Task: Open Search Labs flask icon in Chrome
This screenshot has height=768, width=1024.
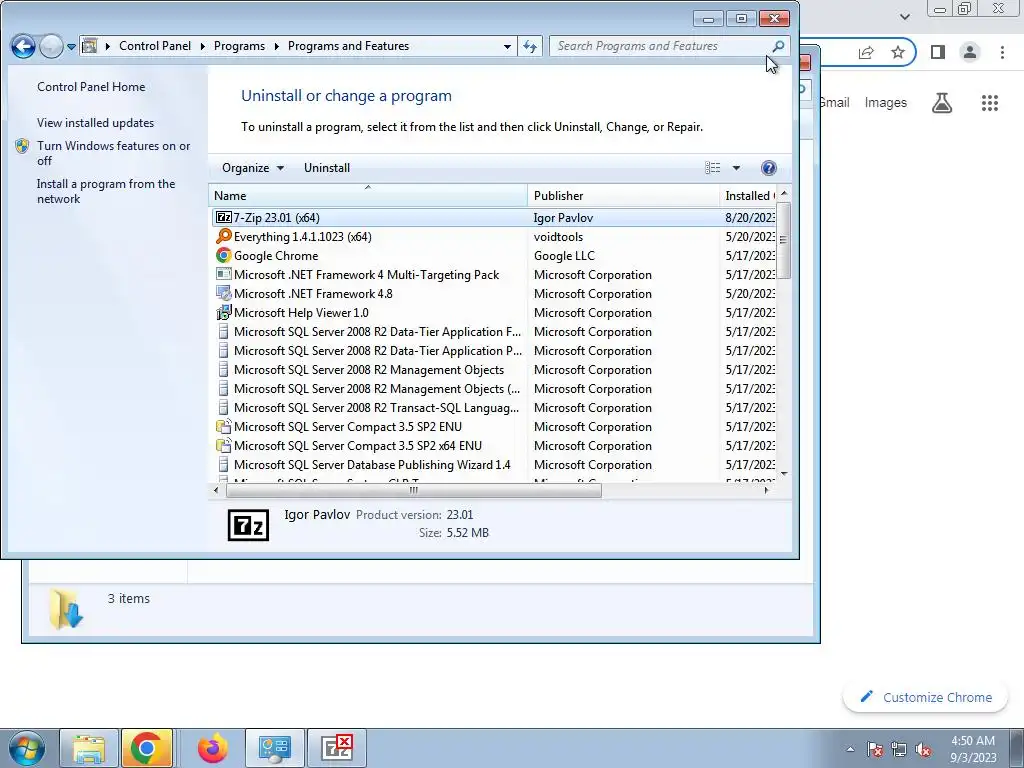Action: (x=942, y=103)
